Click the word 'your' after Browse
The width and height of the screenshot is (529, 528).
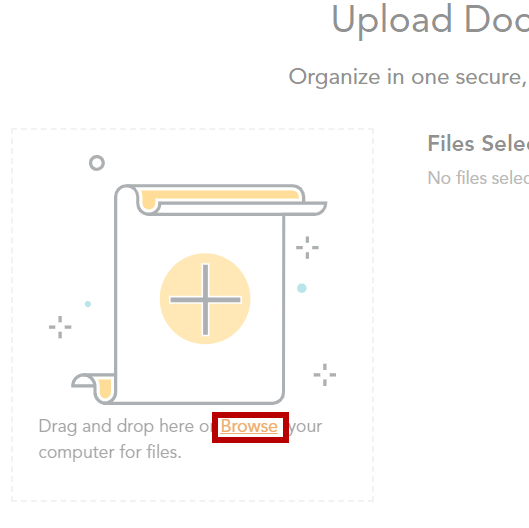coord(306,427)
